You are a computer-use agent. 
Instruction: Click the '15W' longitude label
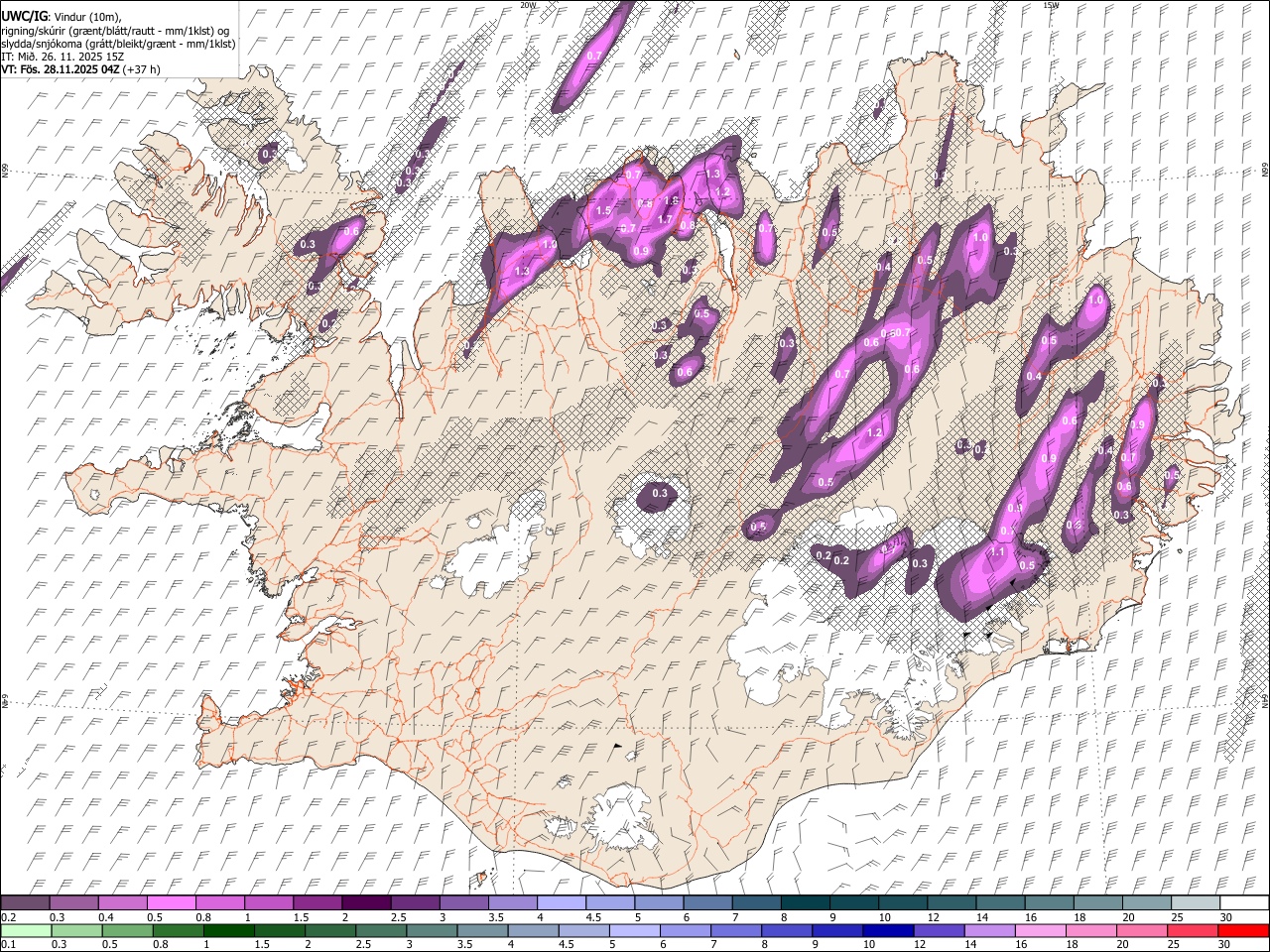click(1051, 5)
